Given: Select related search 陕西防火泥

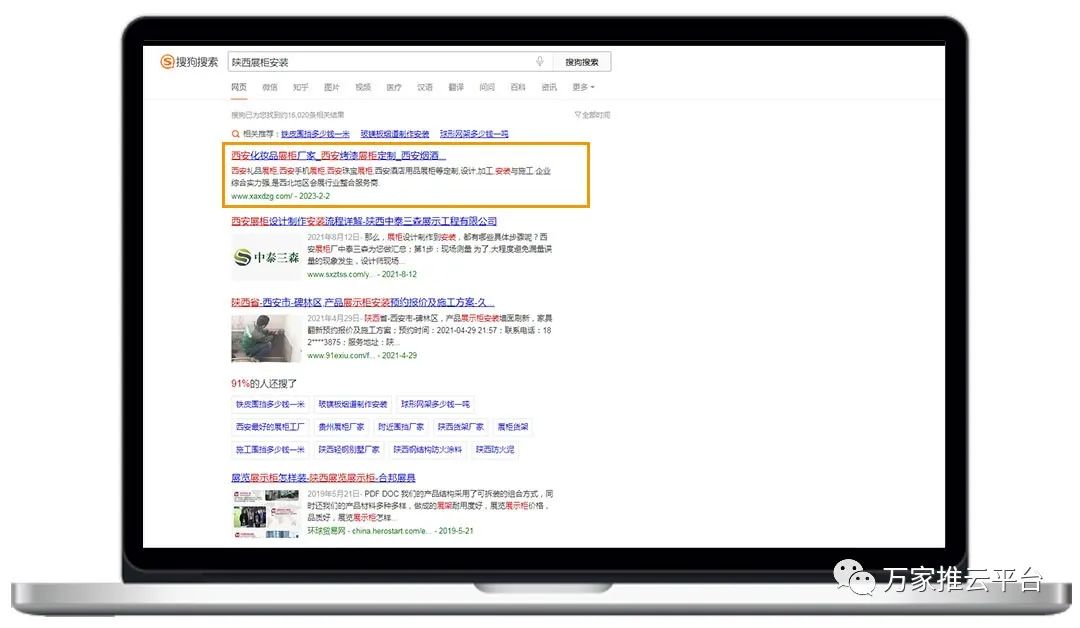Looking at the screenshot, I should pos(497,450).
